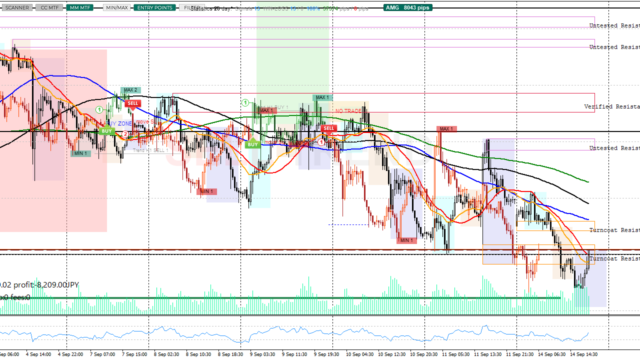Toggle the CC MTF button
Screen dimensions: 640x360
click(49, 8)
